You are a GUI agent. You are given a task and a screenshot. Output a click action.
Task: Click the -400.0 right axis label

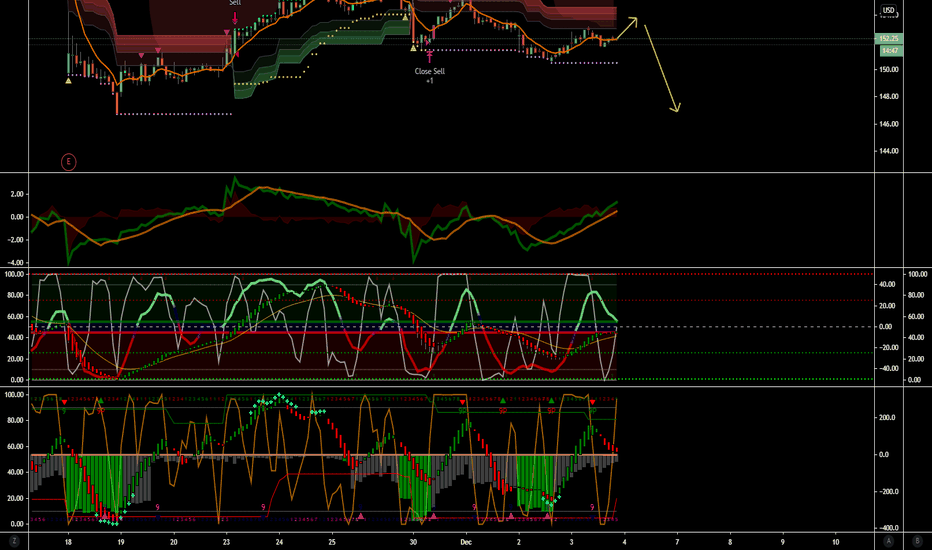[x=887, y=528]
